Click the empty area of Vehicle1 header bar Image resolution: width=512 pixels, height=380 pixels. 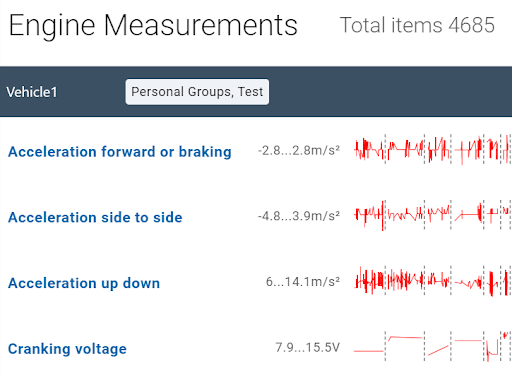[390, 92]
